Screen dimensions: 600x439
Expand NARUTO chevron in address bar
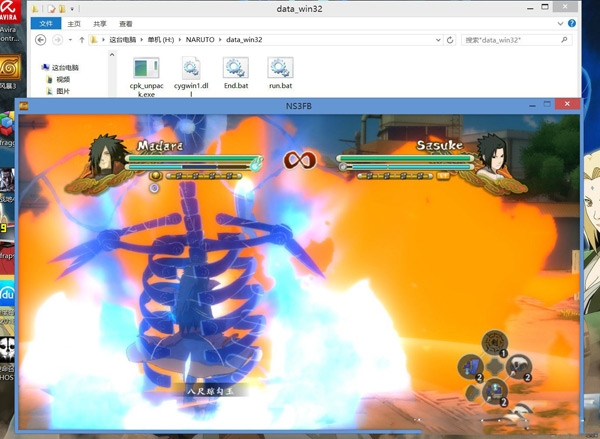220,40
